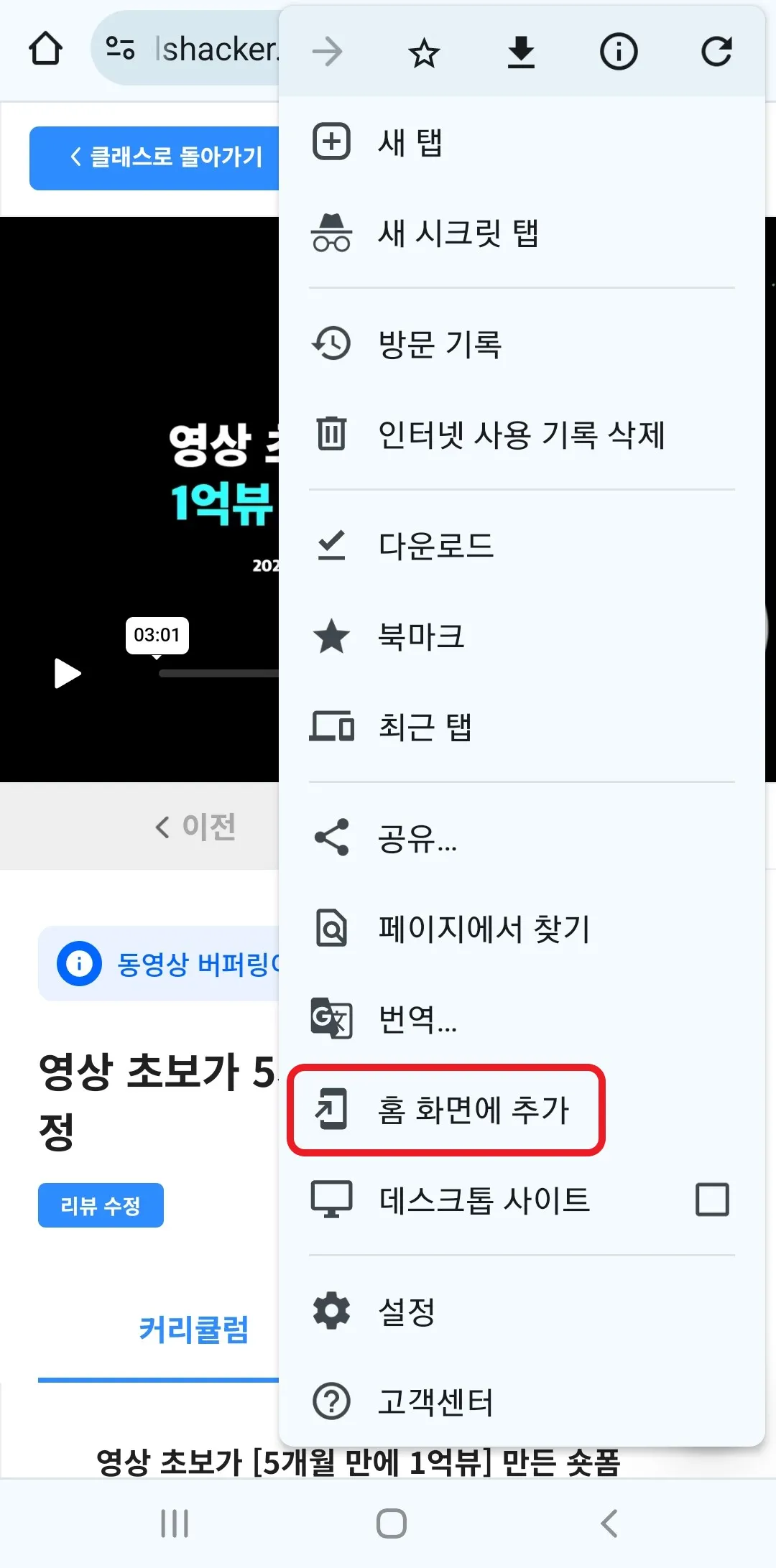Viewport: 776px width, 1568px height.
Task: Switch to the 커리큘럼 tab
Action: 194,1330
